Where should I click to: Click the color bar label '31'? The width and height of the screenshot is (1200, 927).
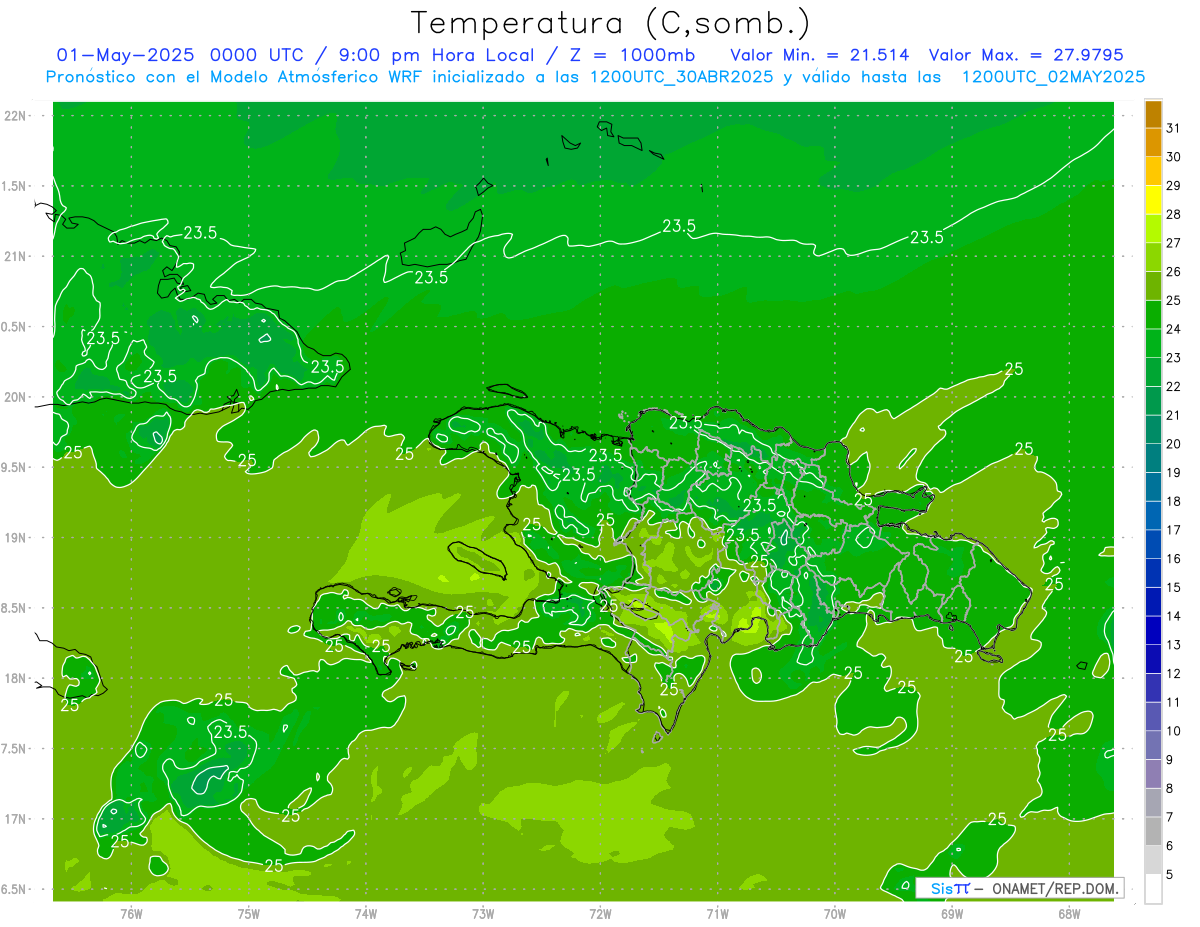click(1174, 128)
